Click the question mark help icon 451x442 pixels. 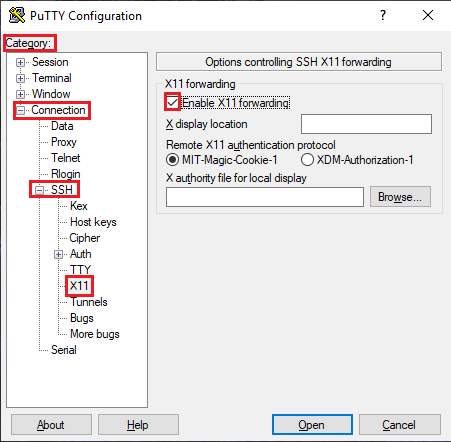tap(383, 15)
